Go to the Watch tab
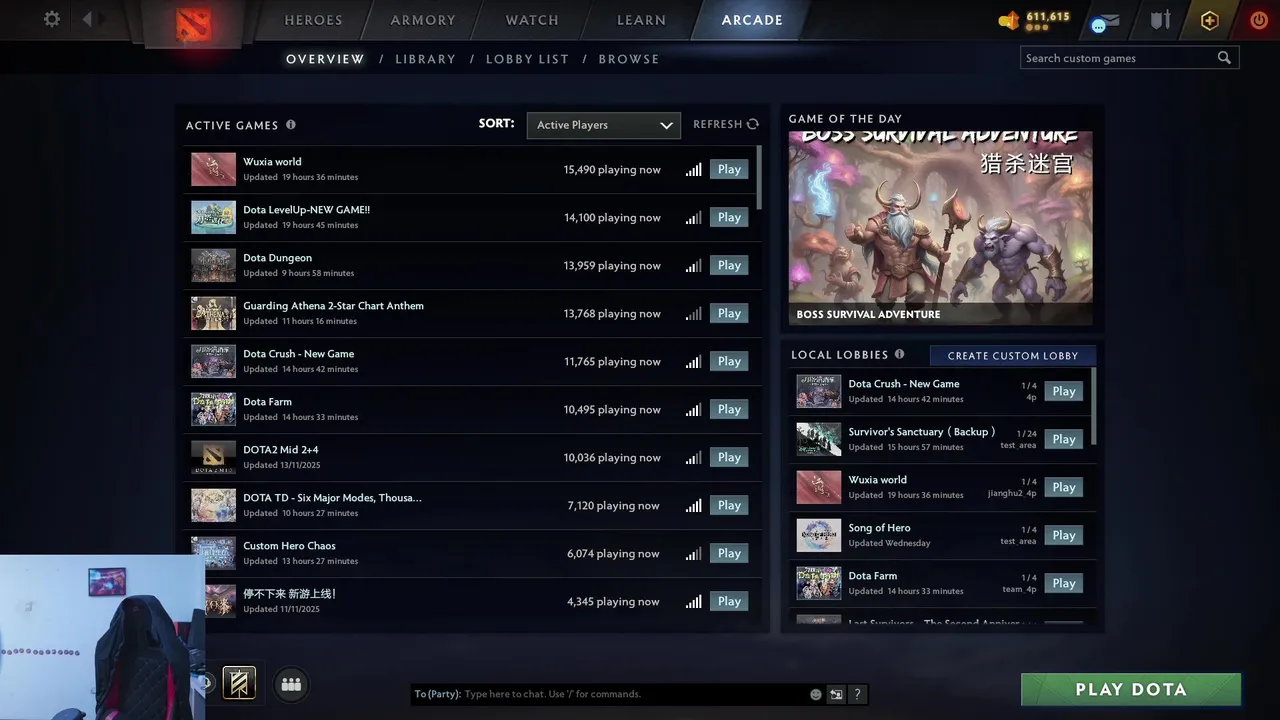 (x=532, y=20)
